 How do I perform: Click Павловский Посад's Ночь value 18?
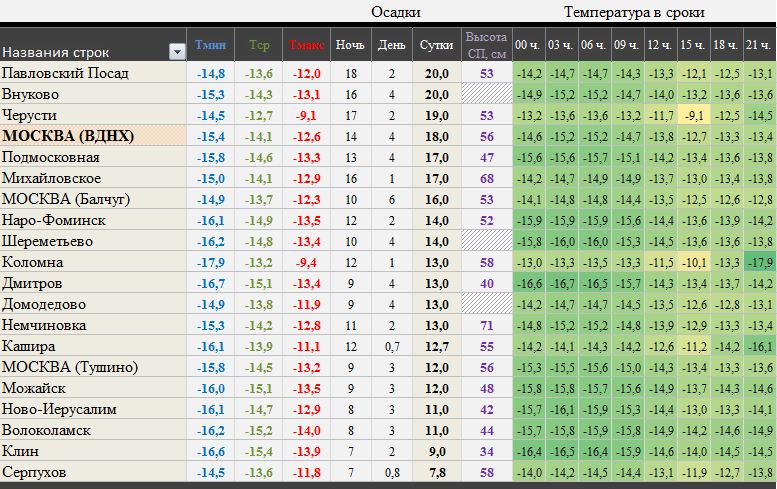pos(351,73)
